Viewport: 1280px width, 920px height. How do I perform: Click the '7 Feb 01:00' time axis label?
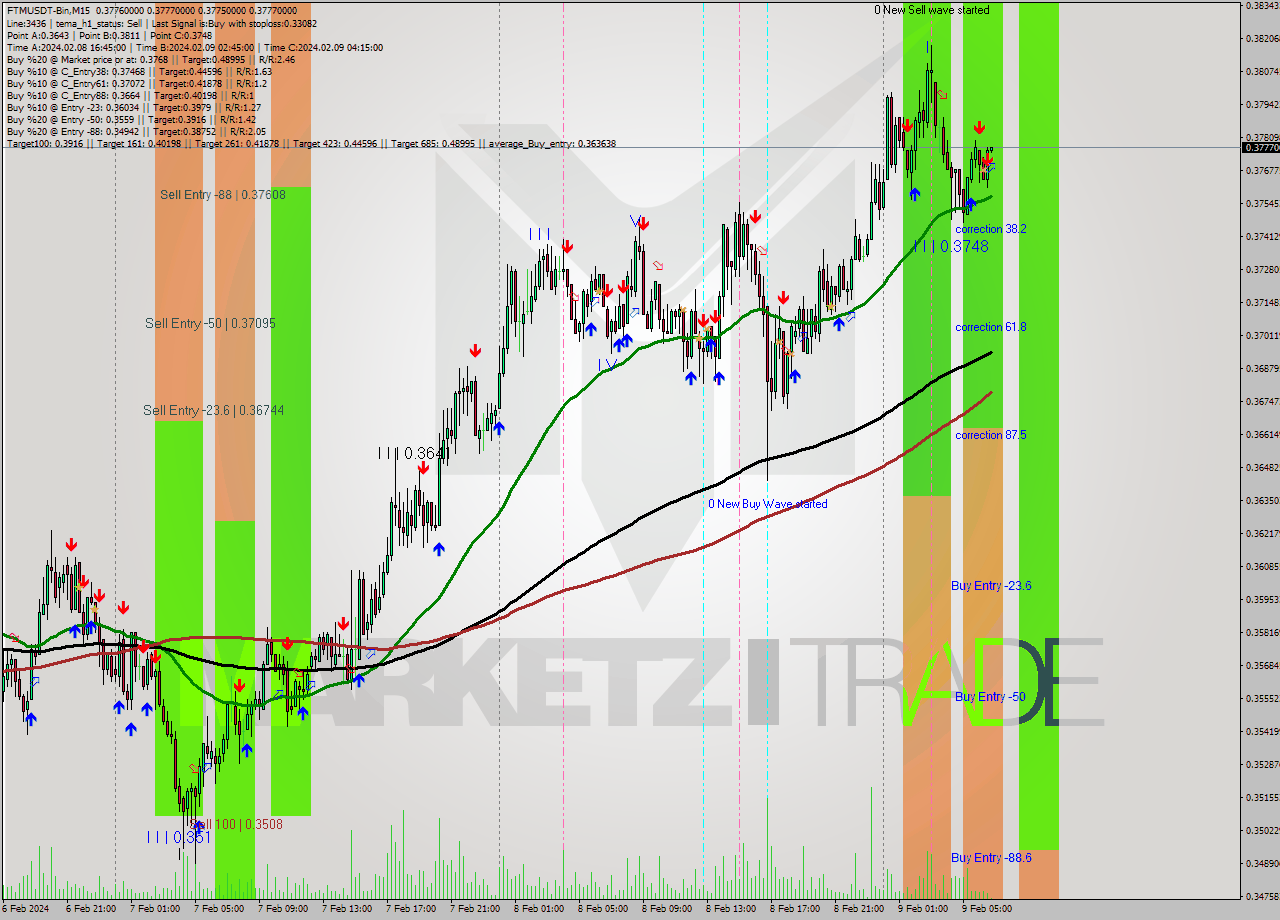pos(154,909)
